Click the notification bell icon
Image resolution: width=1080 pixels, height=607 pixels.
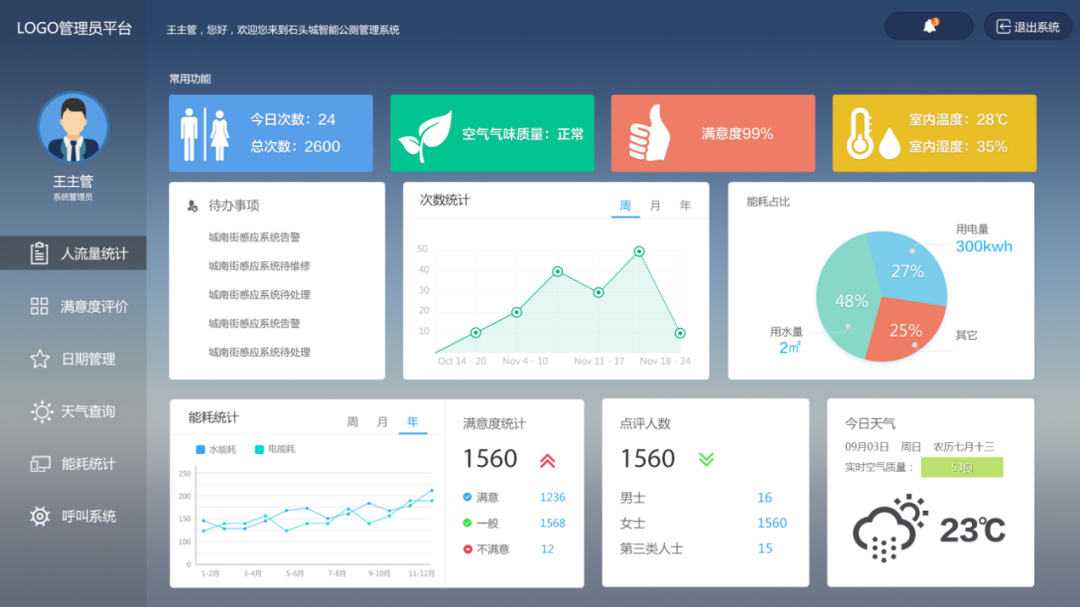(929, 26)
